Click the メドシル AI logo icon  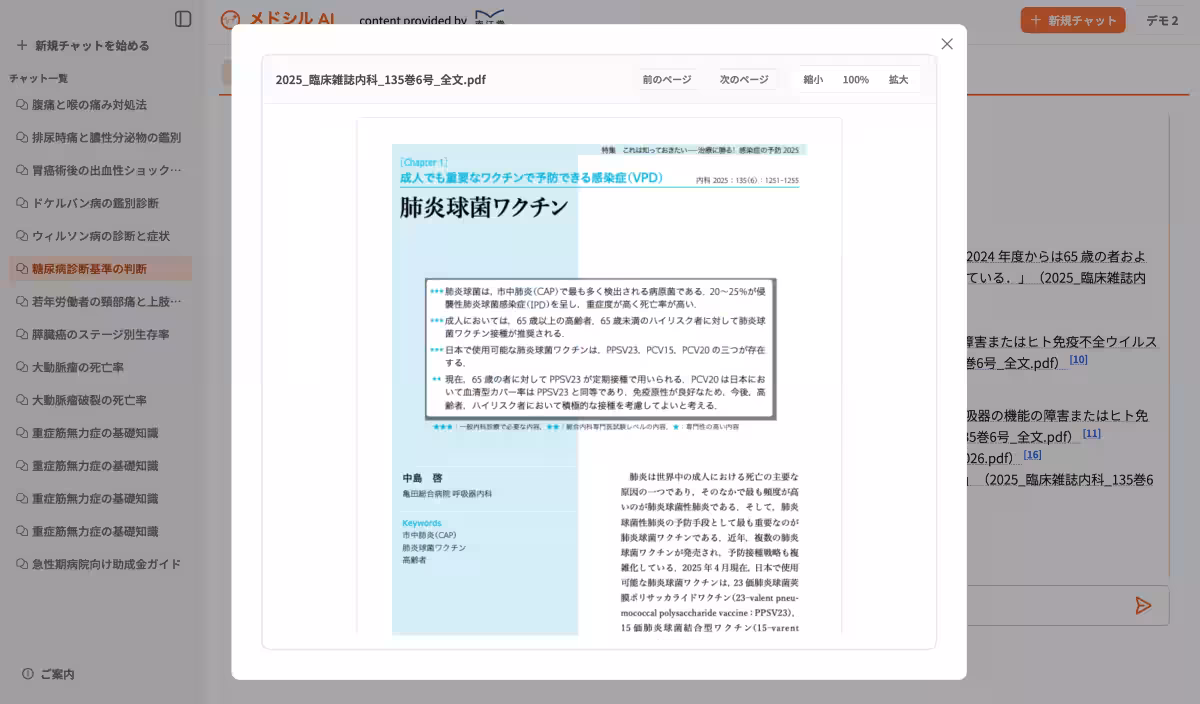click(x=230, y=20)
